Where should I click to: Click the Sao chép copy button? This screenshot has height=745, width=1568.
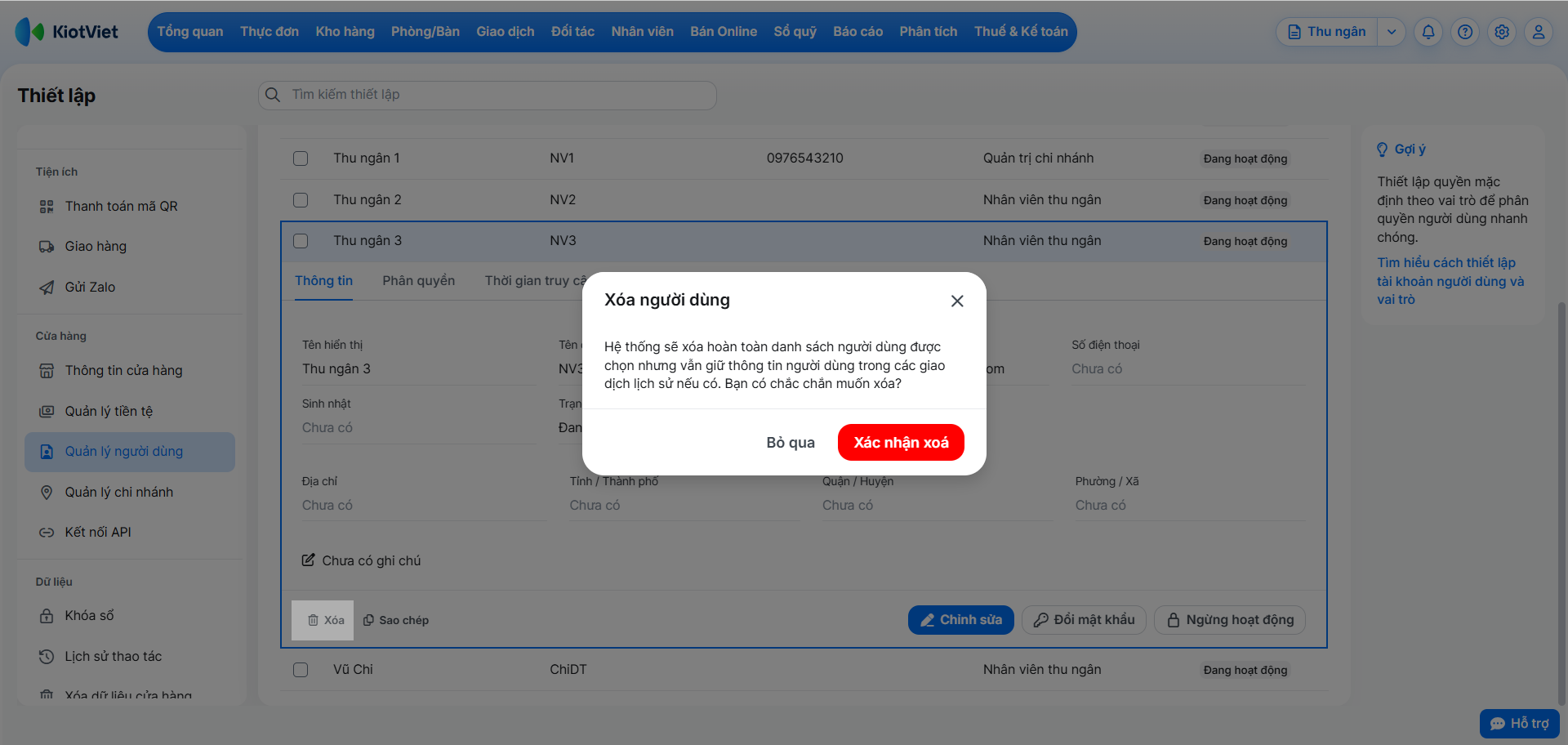tap(396, 621)
